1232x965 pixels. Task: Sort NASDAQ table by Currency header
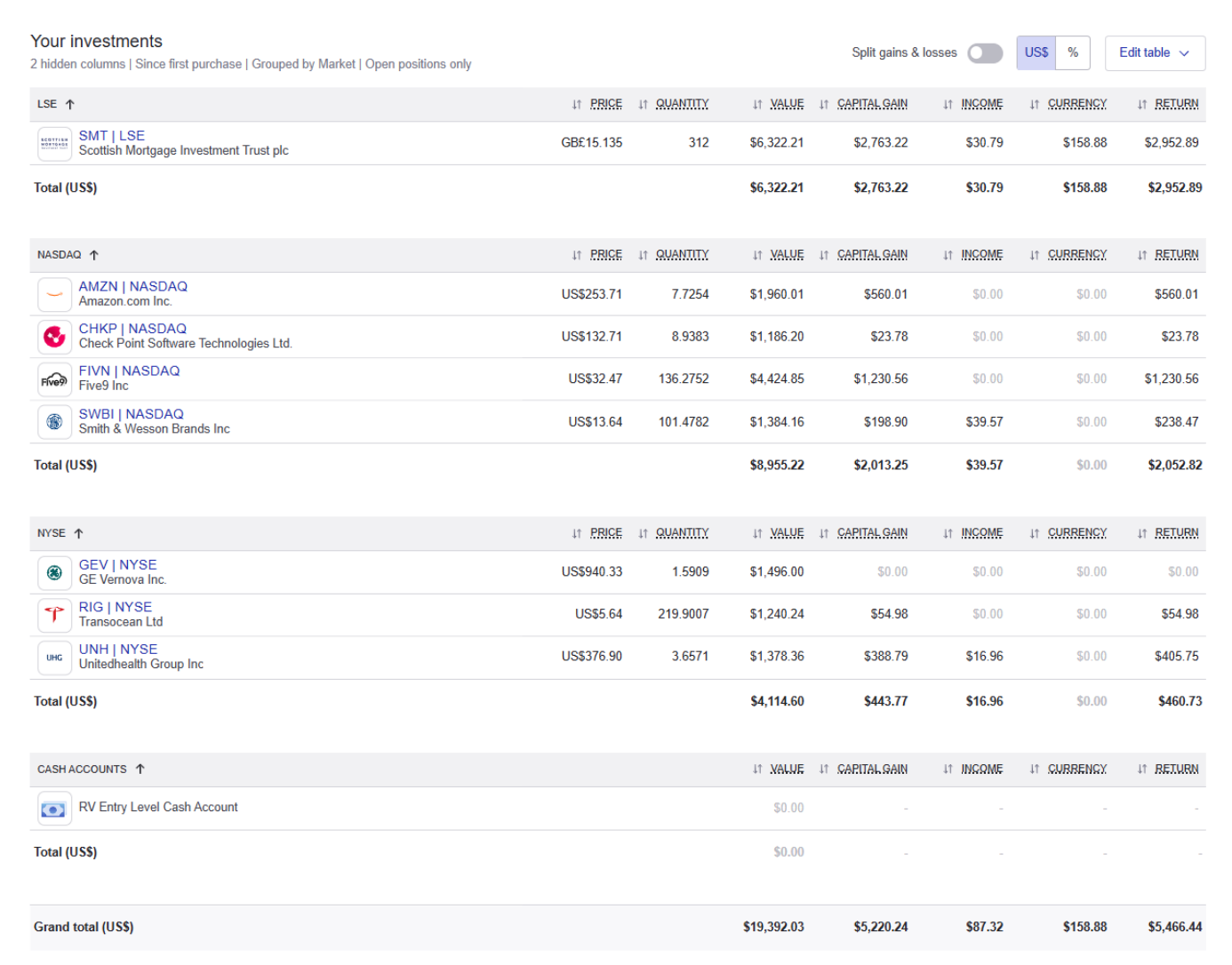[x=1068, y=255]
